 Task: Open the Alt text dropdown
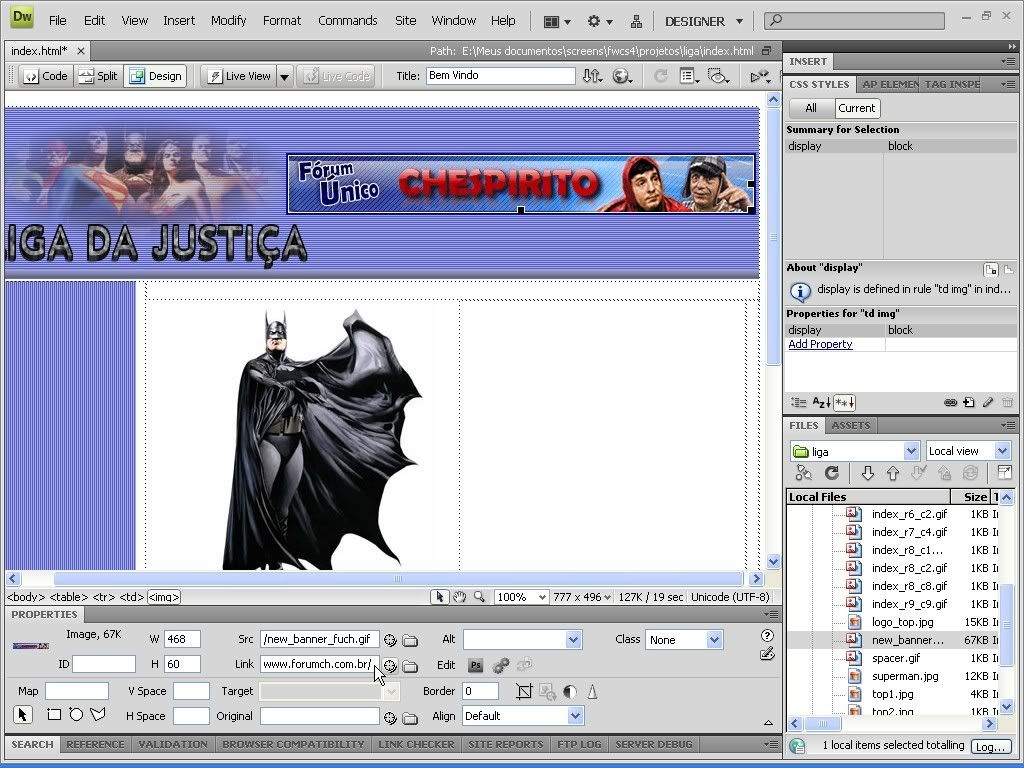click(573, 640)
